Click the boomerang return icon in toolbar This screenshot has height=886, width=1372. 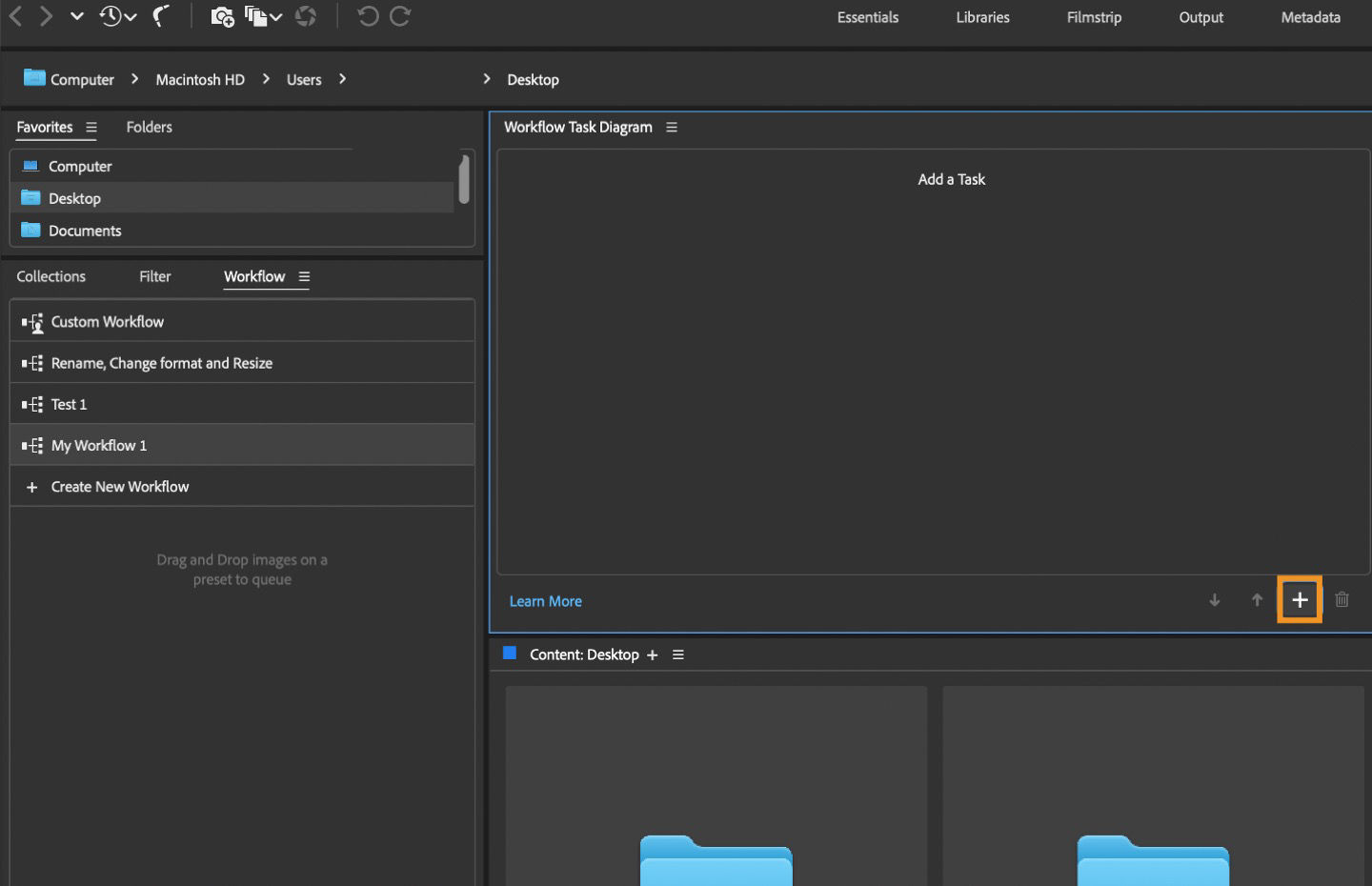pos(160,16)
